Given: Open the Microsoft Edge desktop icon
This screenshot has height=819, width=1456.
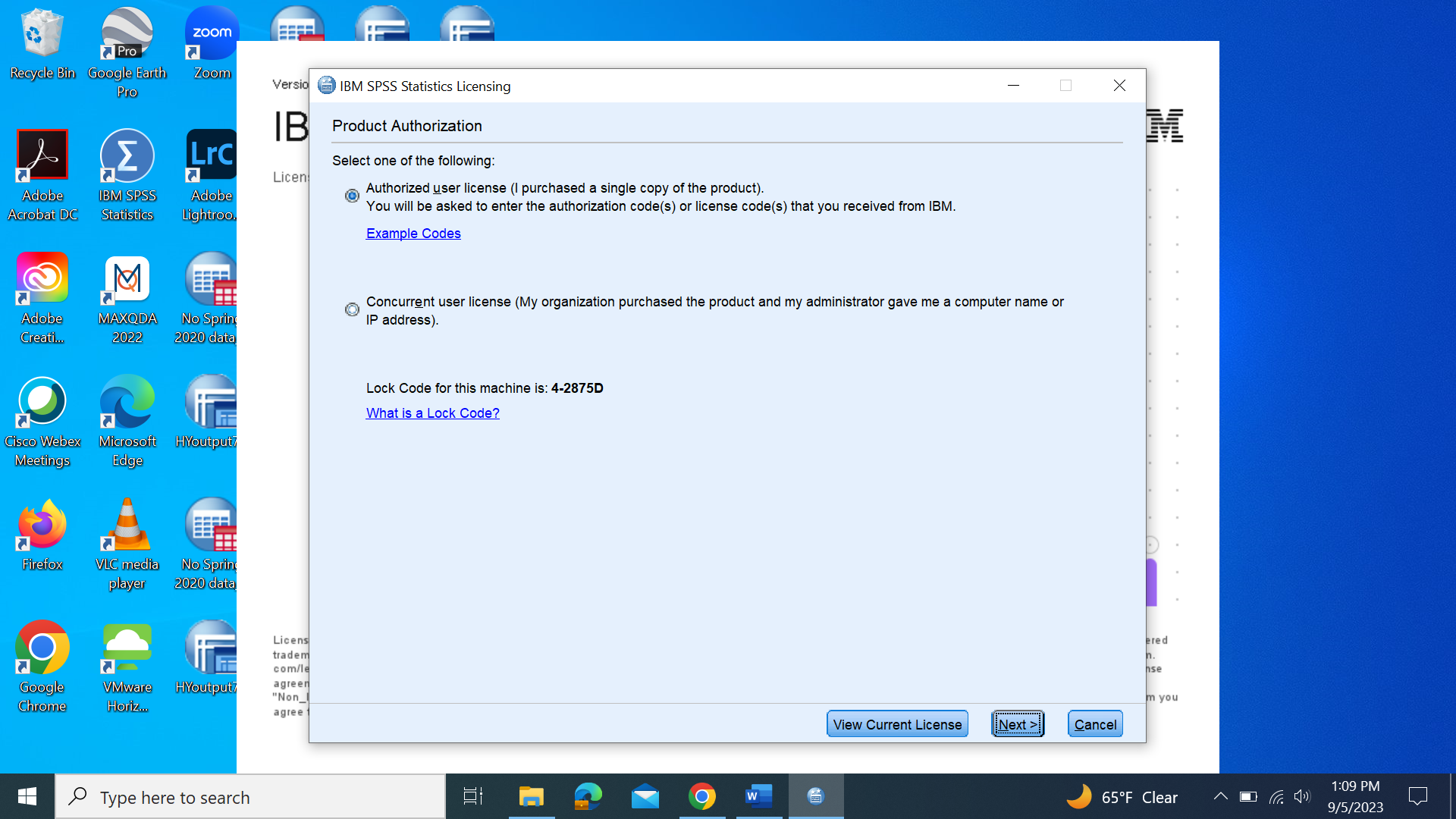Looking at the screenshot, I should click(x=127, y=422).
